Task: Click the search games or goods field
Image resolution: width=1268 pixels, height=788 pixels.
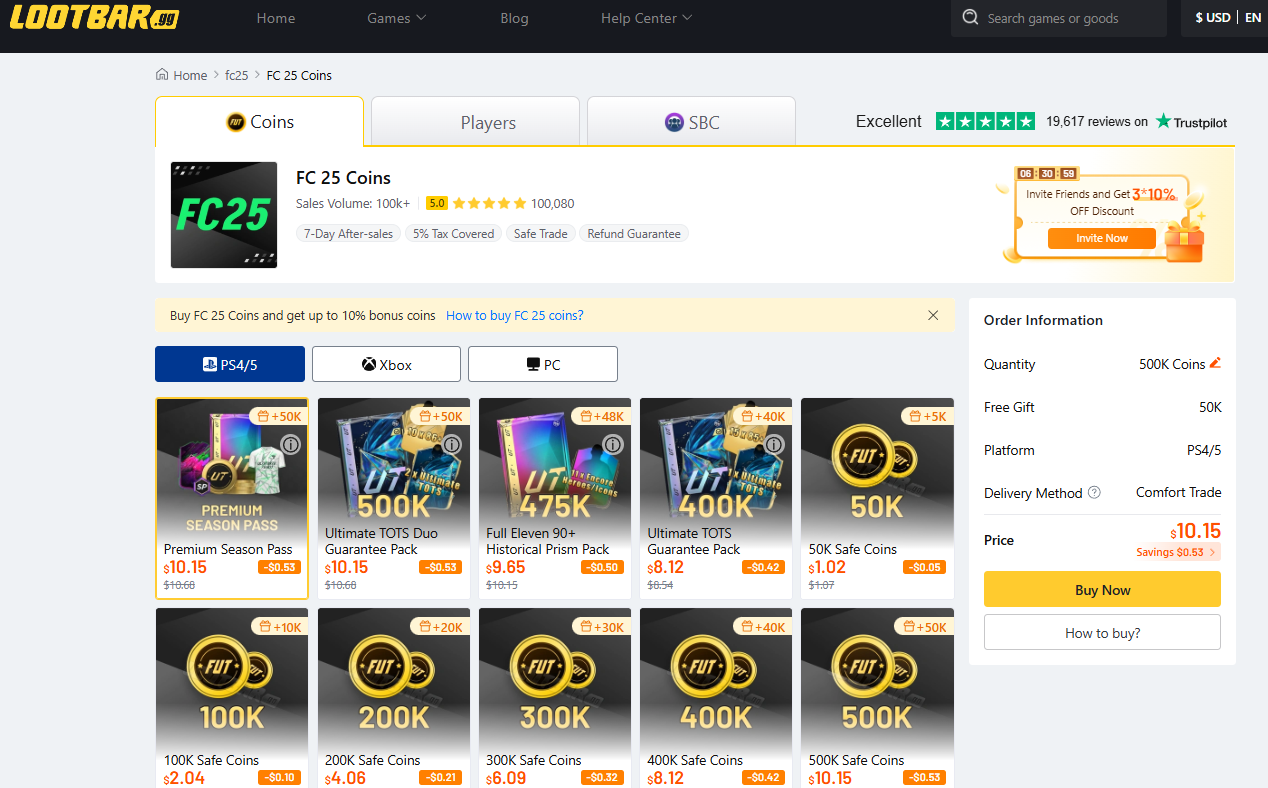Action: pyautogui.click(x=1058, y=18)
